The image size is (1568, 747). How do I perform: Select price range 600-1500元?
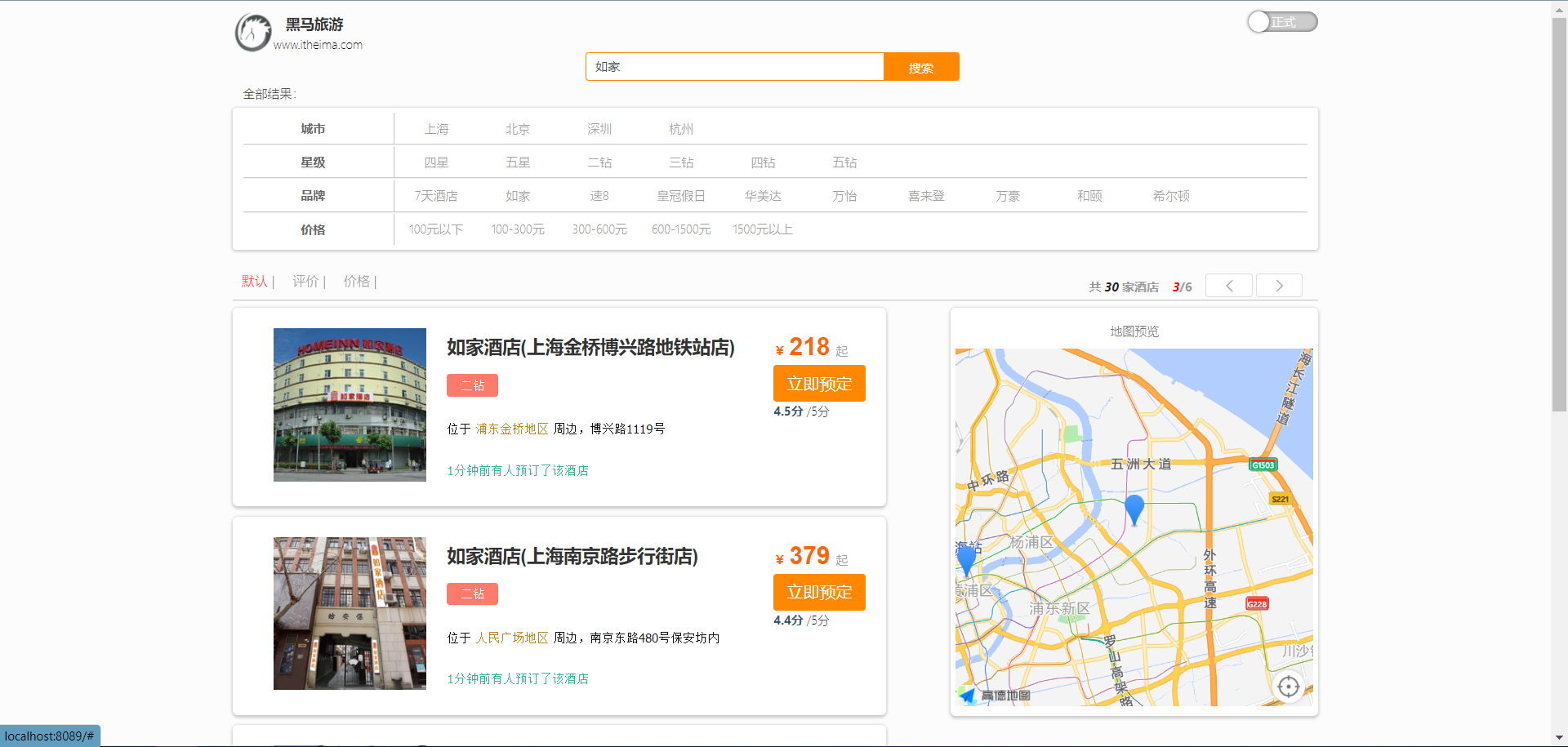681,229
